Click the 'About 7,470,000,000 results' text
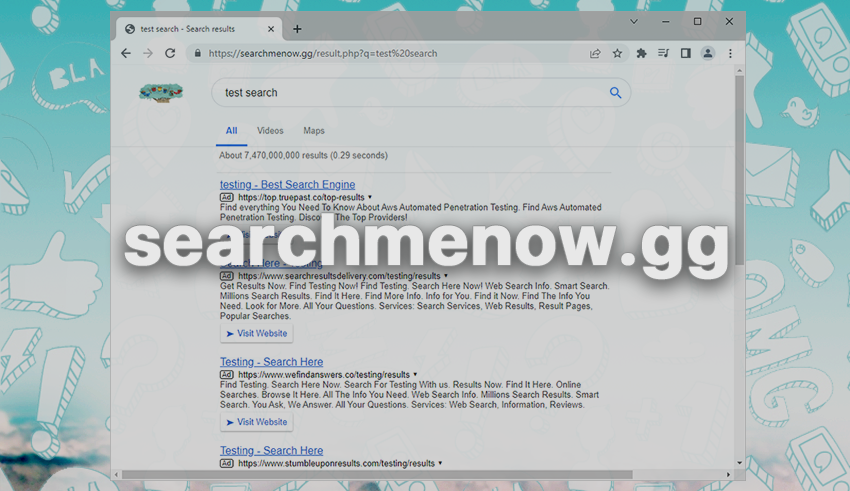 [x=304, y=156]
